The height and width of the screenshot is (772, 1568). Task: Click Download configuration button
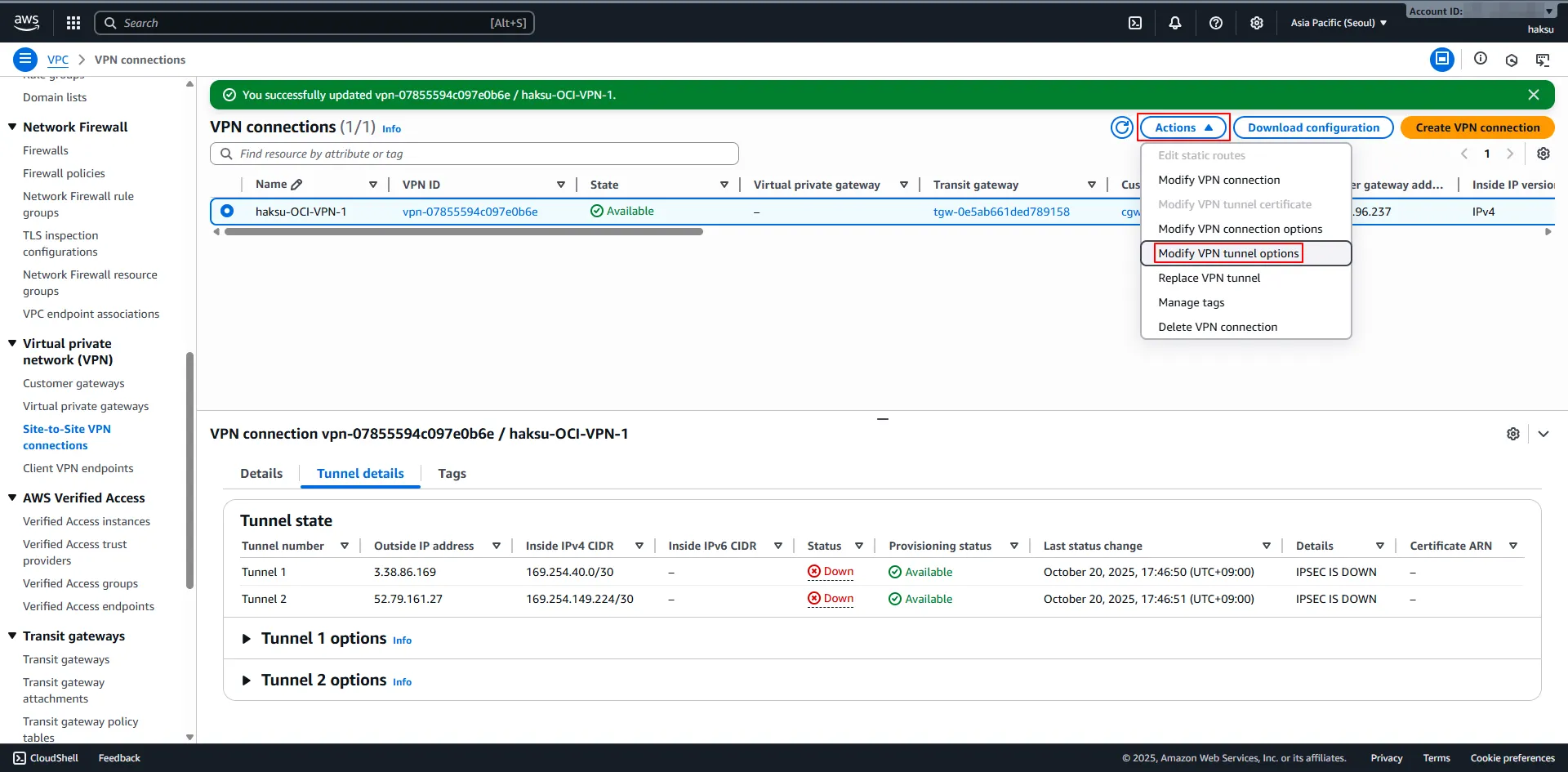(x=1313, y=127)
